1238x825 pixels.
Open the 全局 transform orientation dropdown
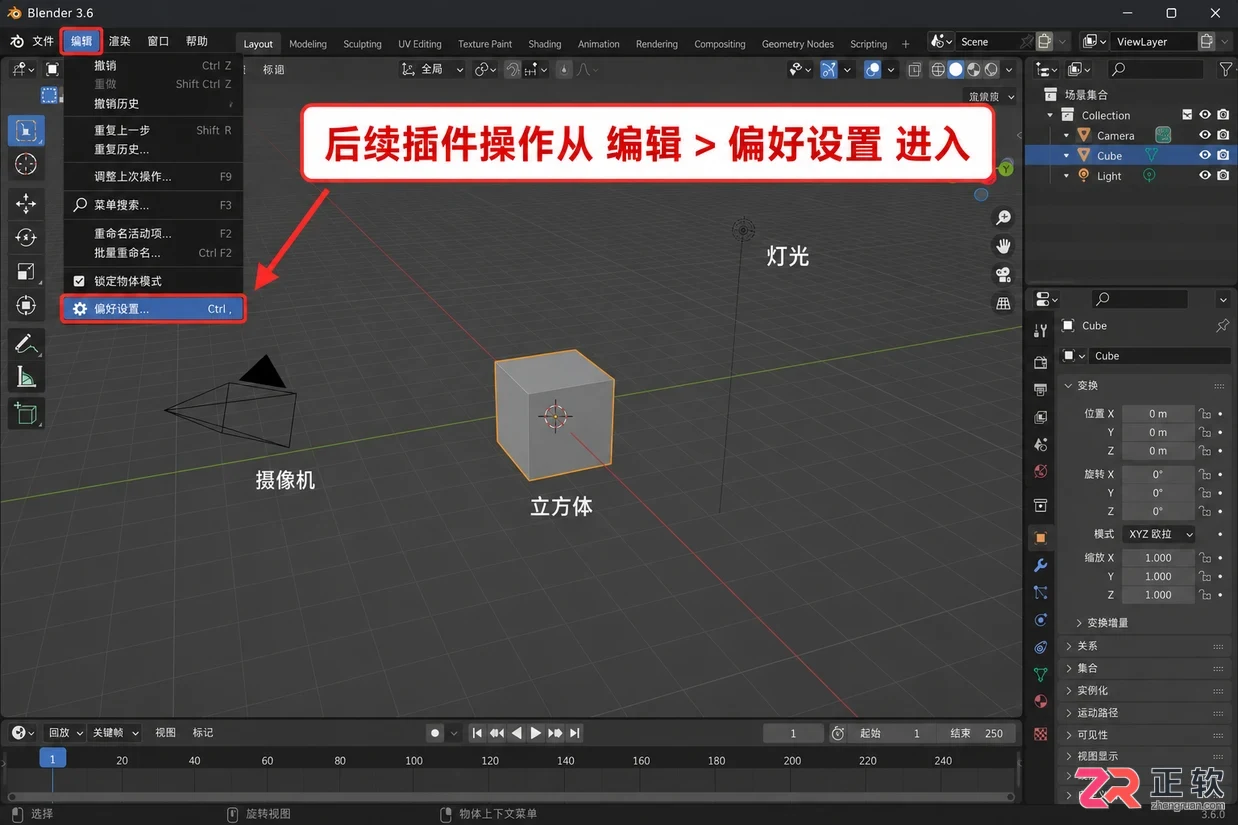(433, 69)
